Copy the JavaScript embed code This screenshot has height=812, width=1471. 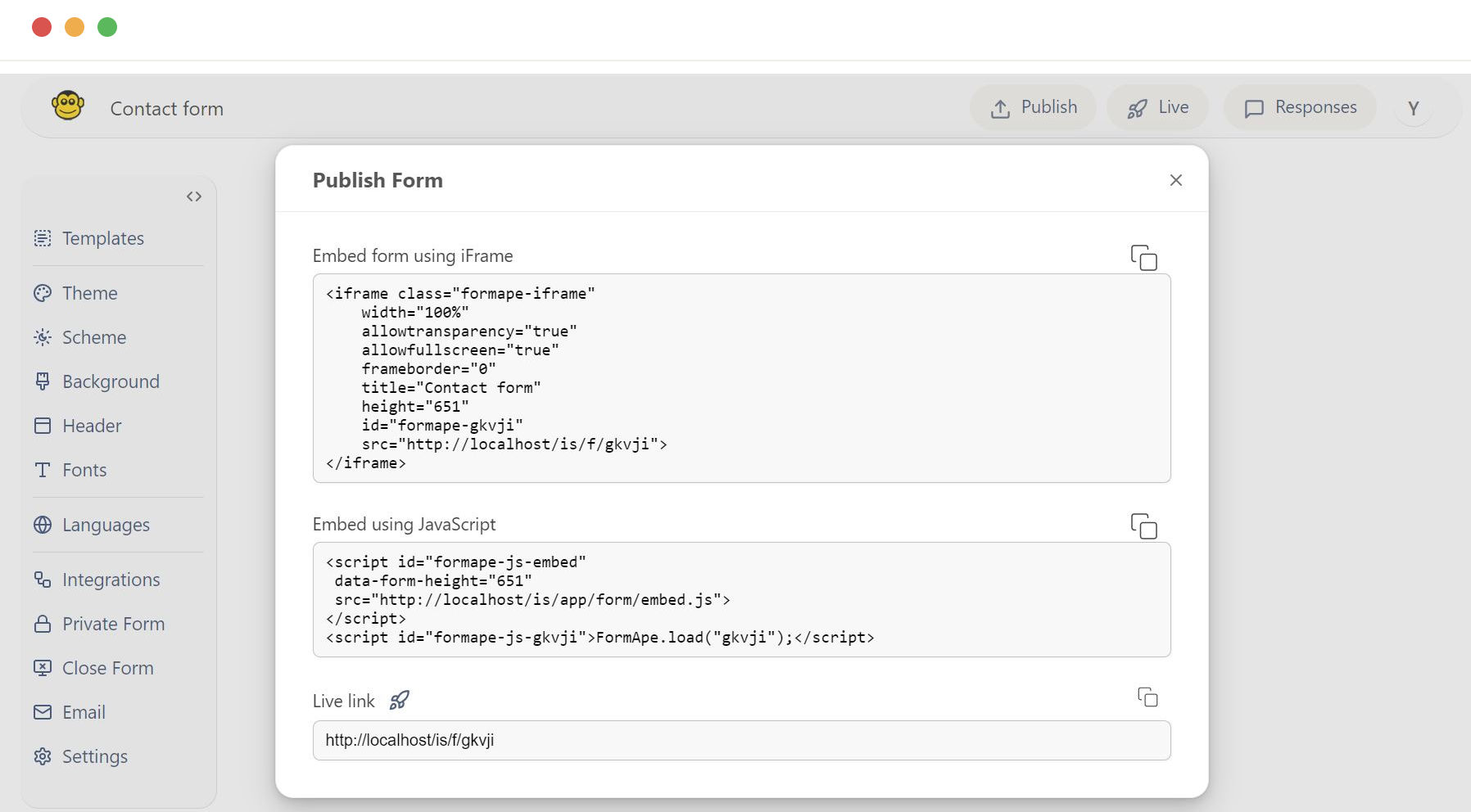(1144, 526)
